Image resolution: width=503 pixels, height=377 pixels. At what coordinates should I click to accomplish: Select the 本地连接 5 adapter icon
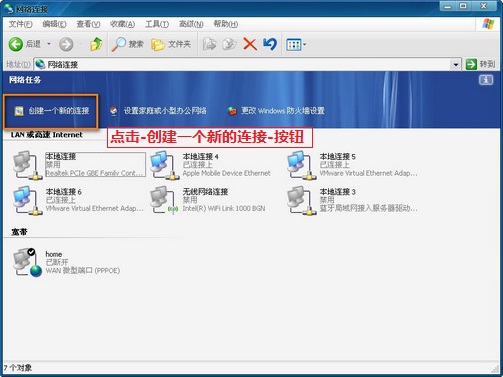[x=301, y=165]
